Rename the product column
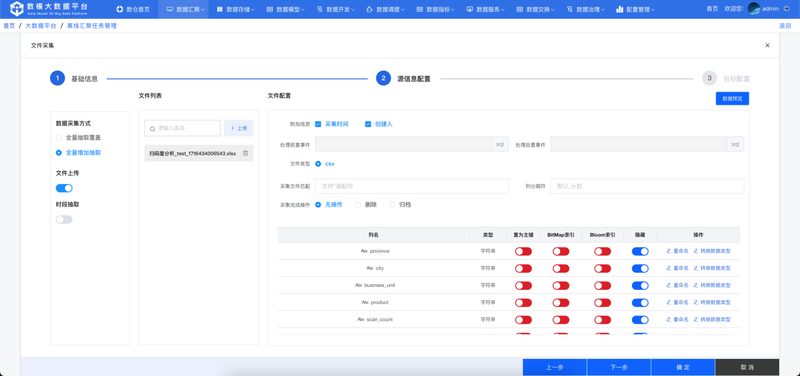Image resolution: width=800 pixels, height=376 pixels. 678,302
